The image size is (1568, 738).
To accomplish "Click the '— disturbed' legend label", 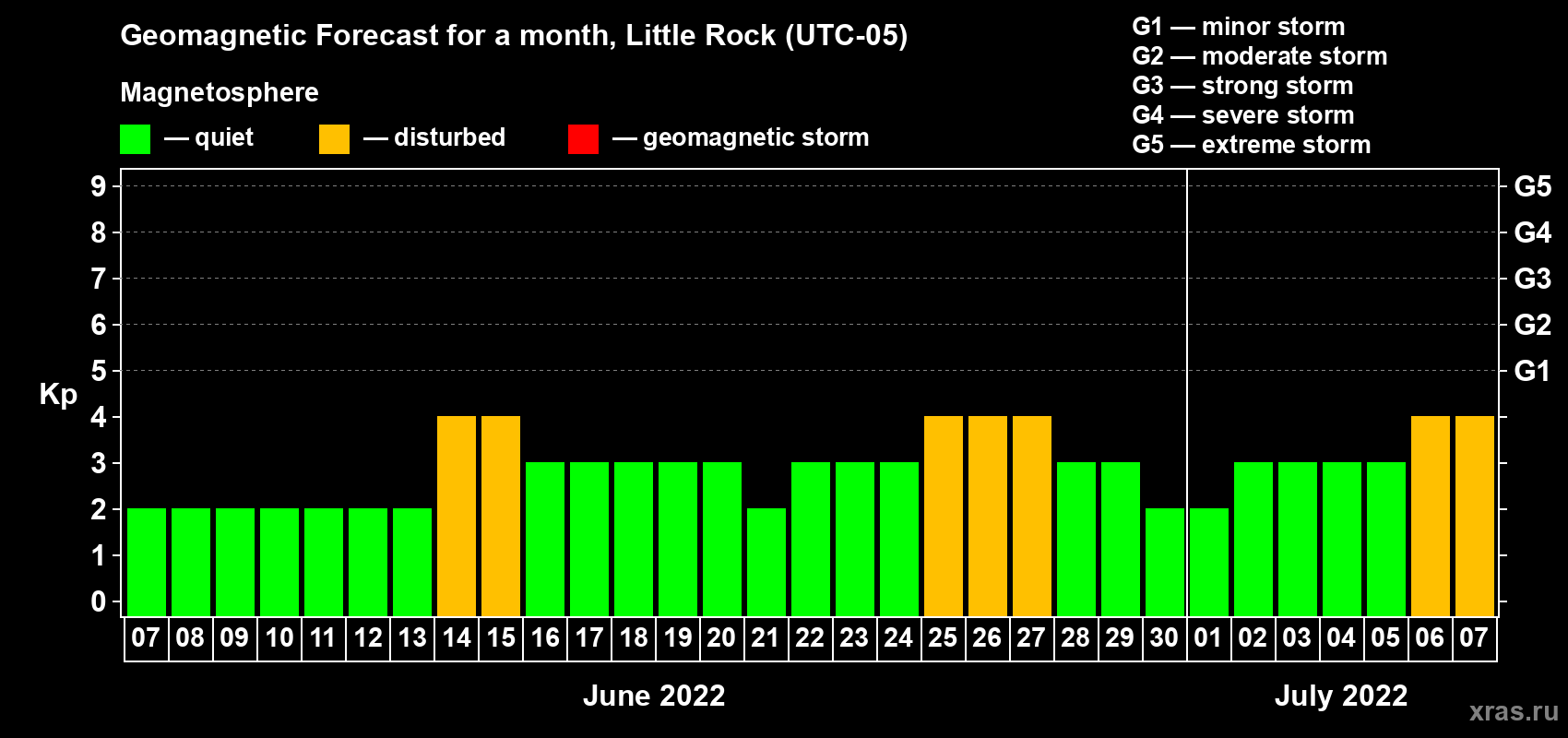I will 434,137.
